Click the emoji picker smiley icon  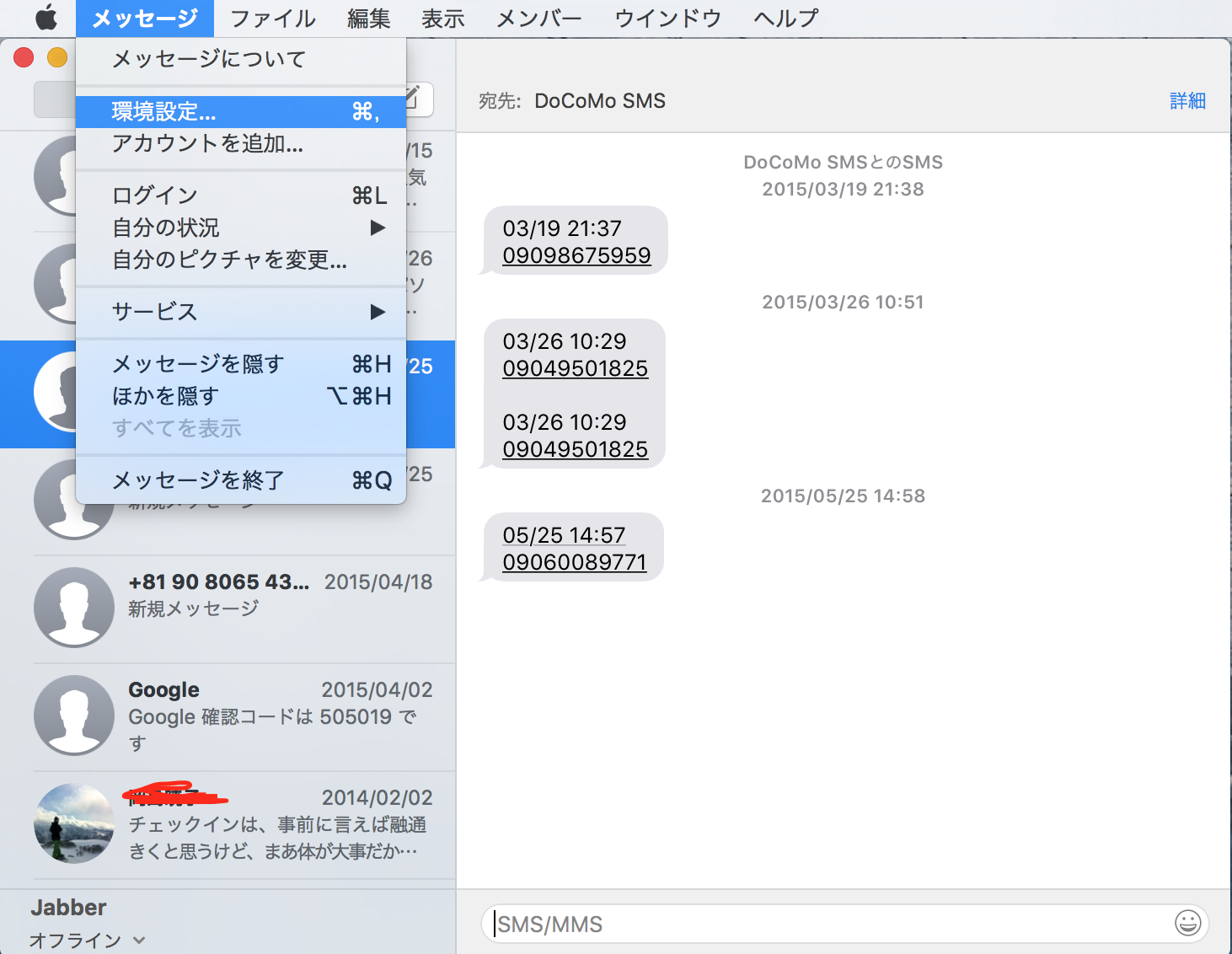(1187, 924)
